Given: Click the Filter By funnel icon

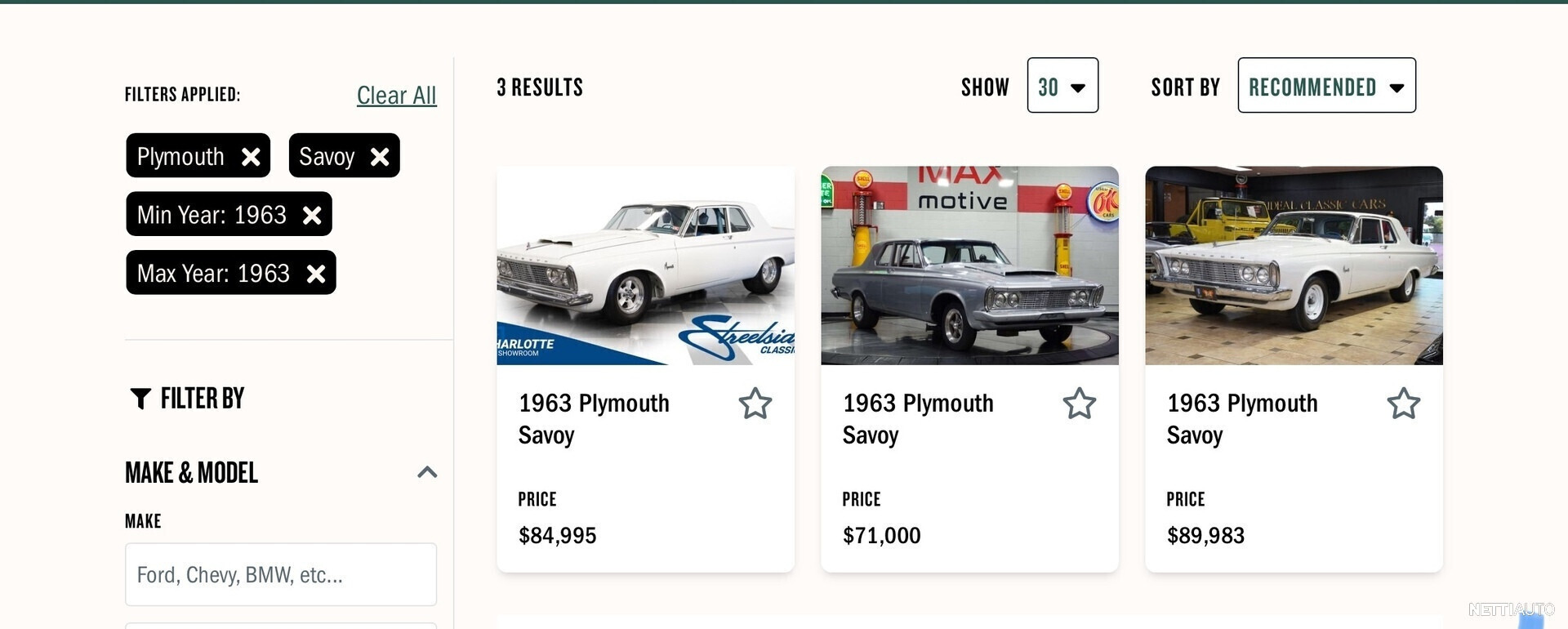Looking at the screenshot, I should 140,399.
